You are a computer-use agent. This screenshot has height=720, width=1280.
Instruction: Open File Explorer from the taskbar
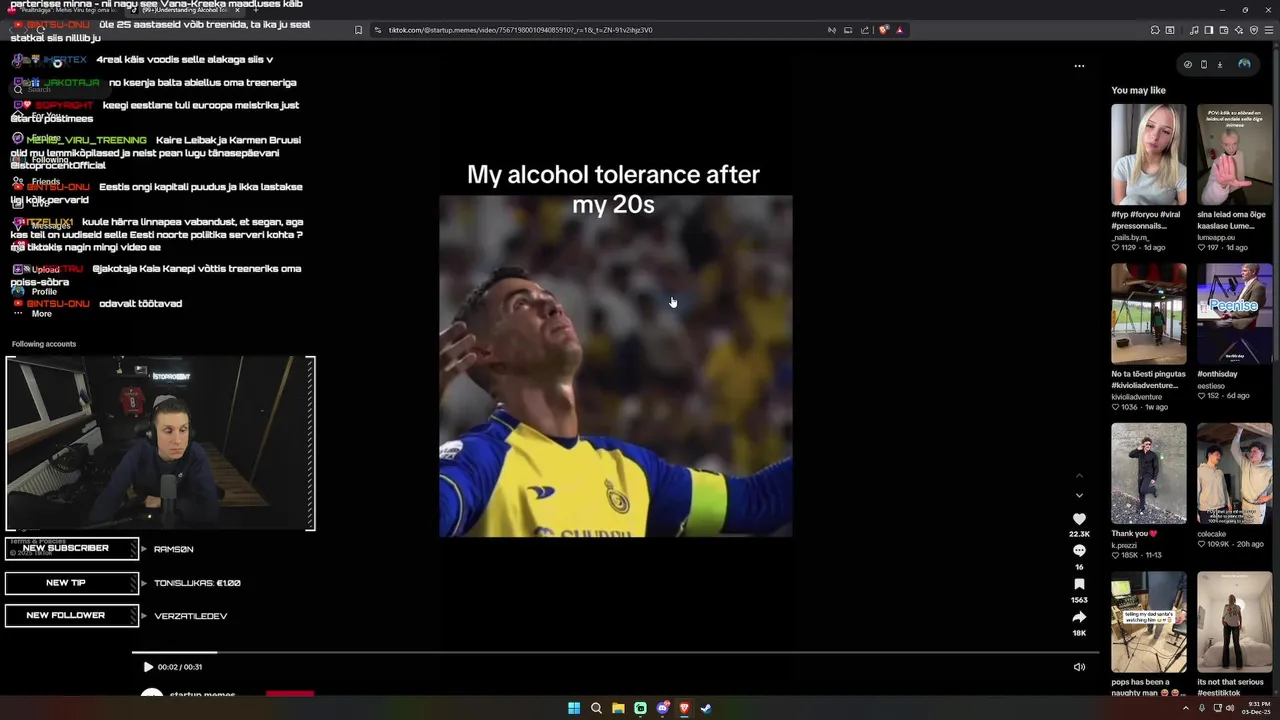pos(618,708)
